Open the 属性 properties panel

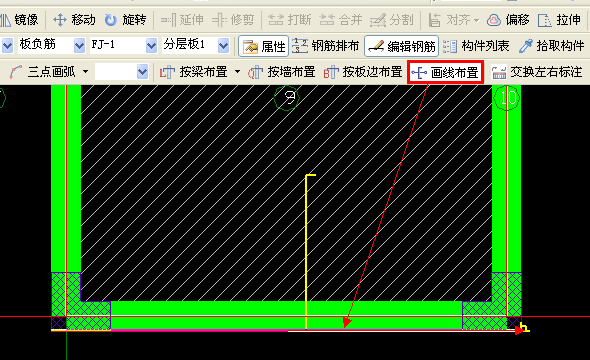pyautogui.click(x=264, y=46)
